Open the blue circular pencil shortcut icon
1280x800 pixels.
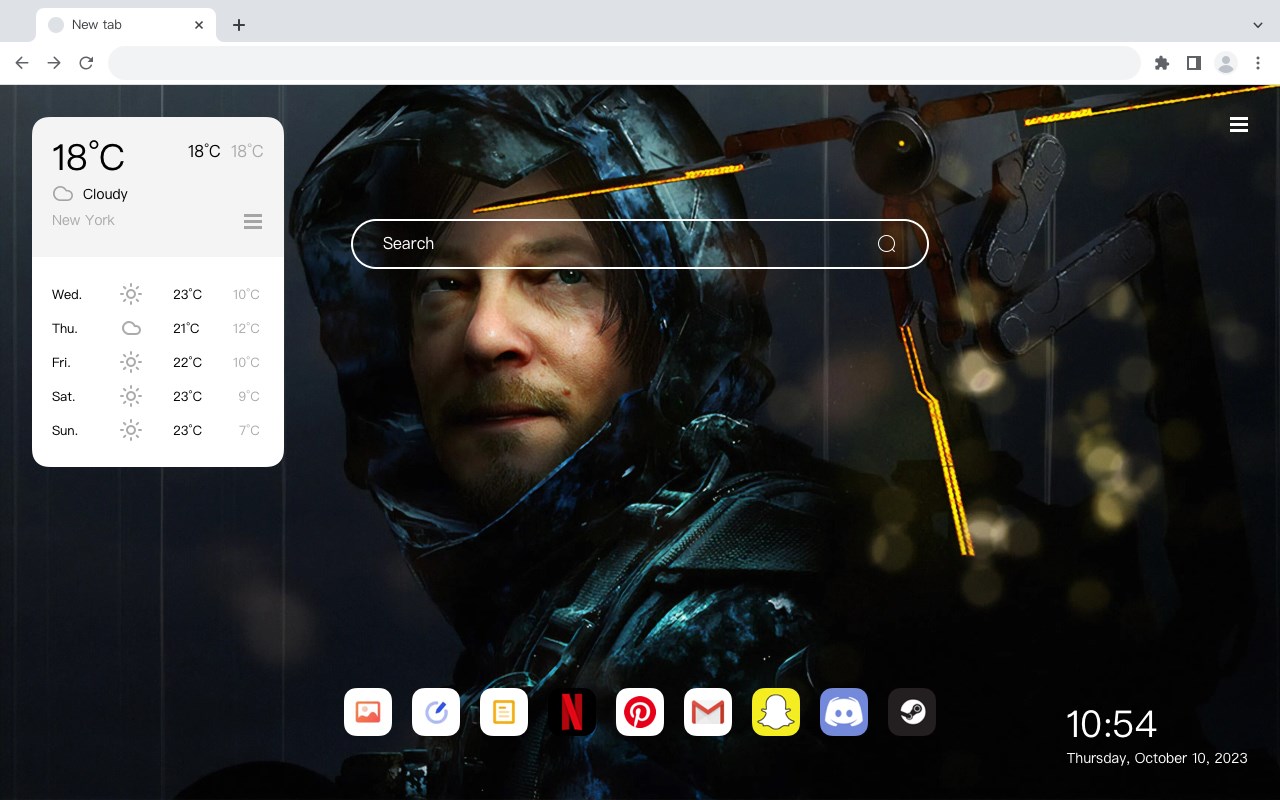tap(436, 712)
